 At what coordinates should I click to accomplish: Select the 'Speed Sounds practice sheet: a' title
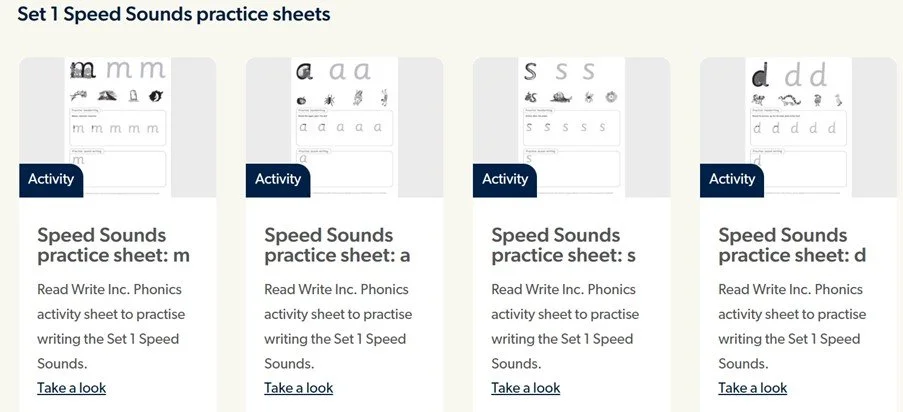coord(337,245)
